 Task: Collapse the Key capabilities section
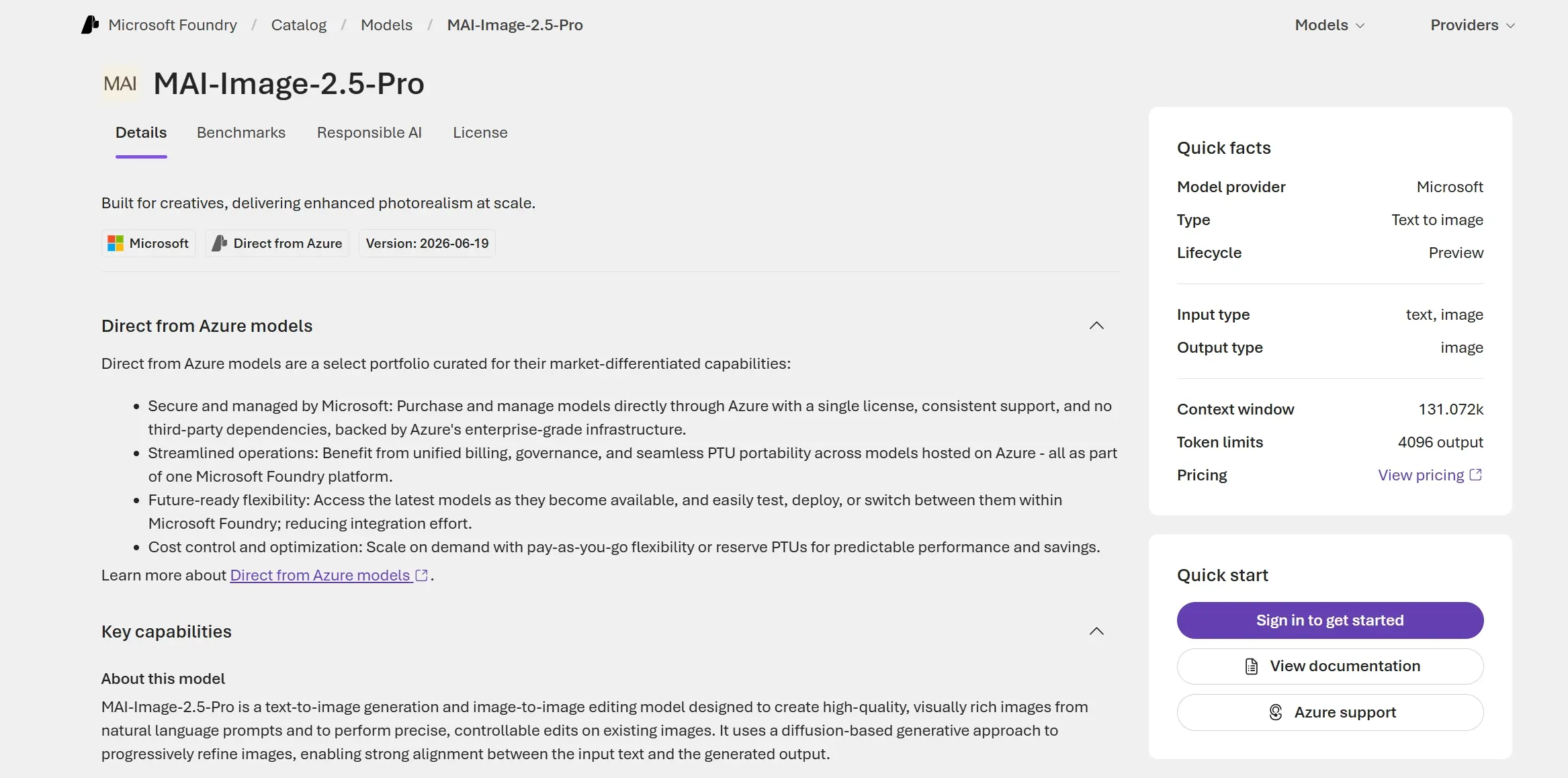(1096, 632)
